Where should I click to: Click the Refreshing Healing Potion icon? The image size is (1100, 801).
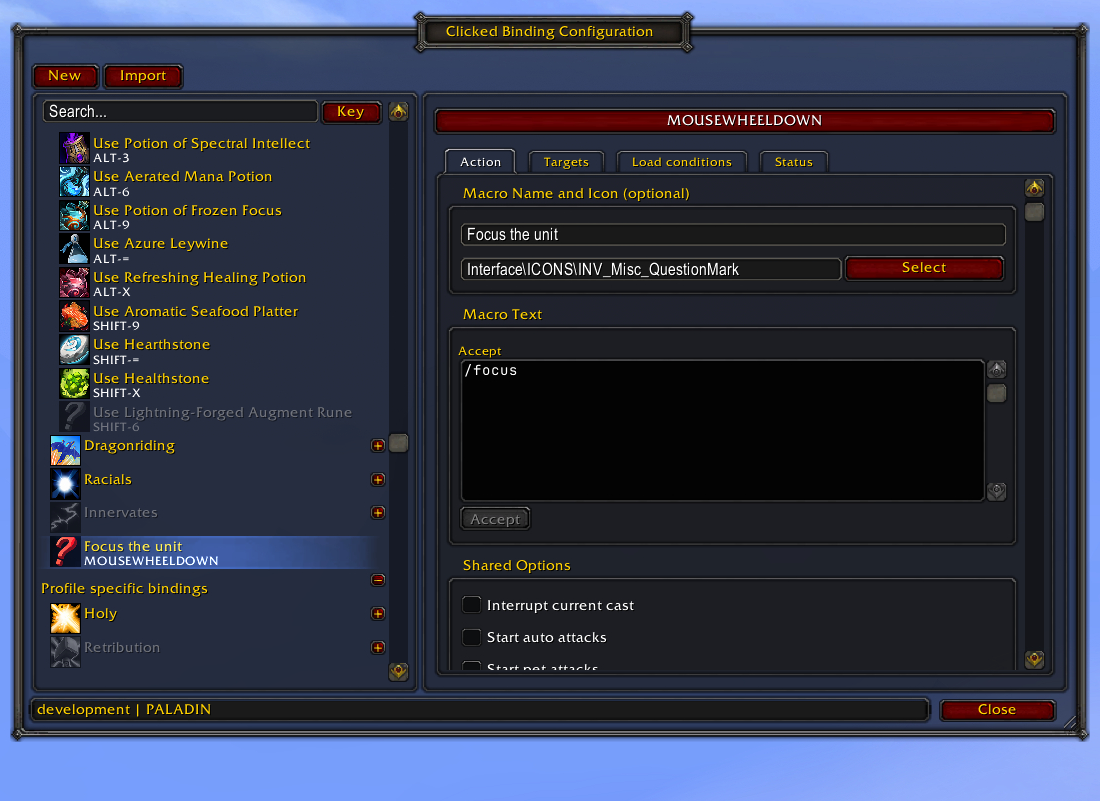coord(74,283)
